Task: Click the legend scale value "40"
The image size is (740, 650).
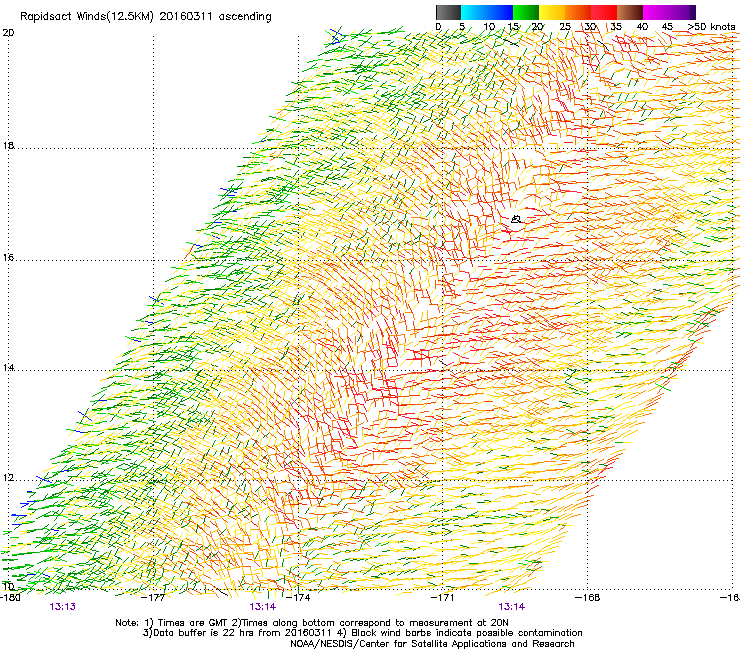Action: [x=642, y=27]
